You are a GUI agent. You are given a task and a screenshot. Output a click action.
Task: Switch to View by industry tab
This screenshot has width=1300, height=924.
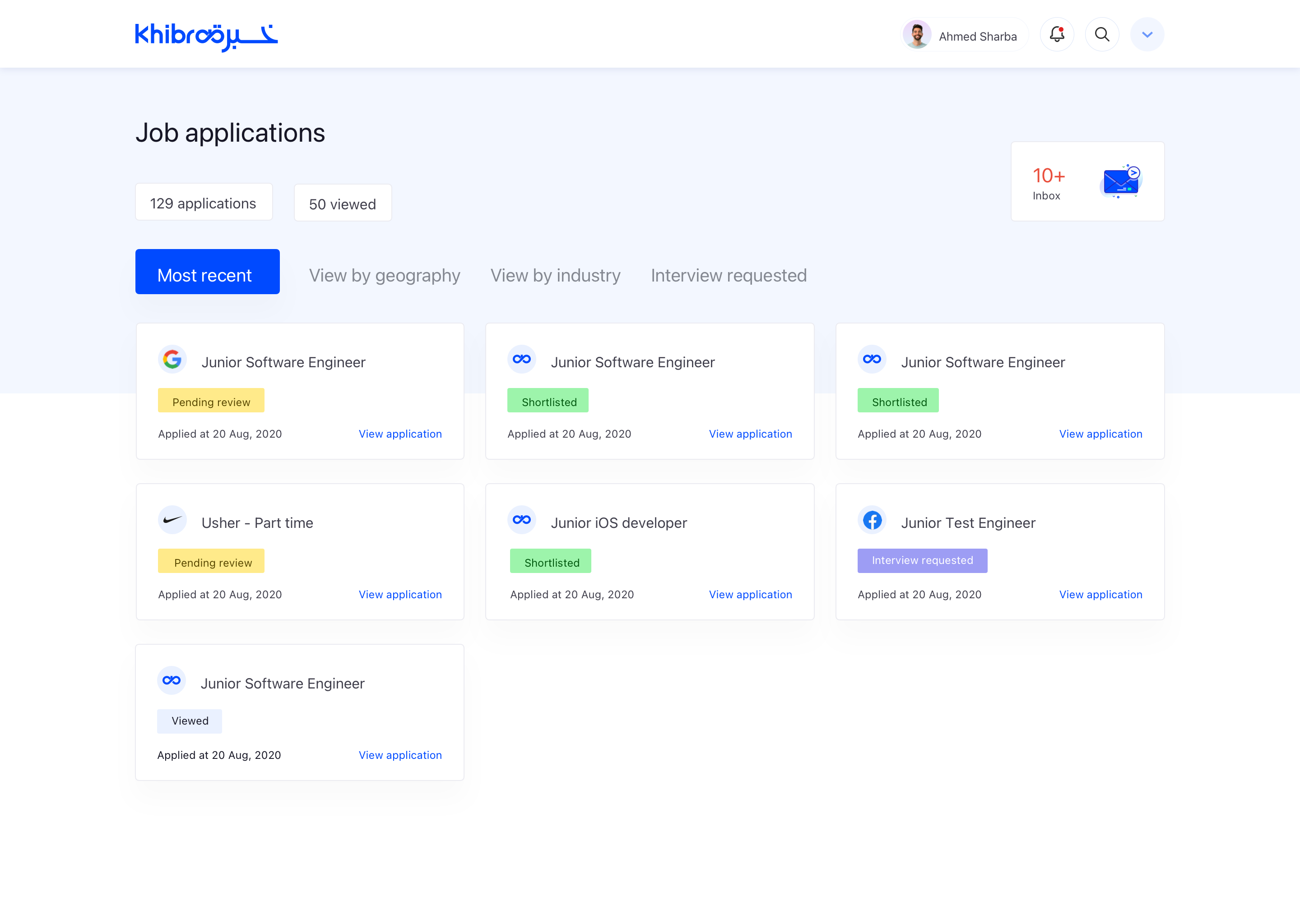pyautogui.click(x=555, y=275)
